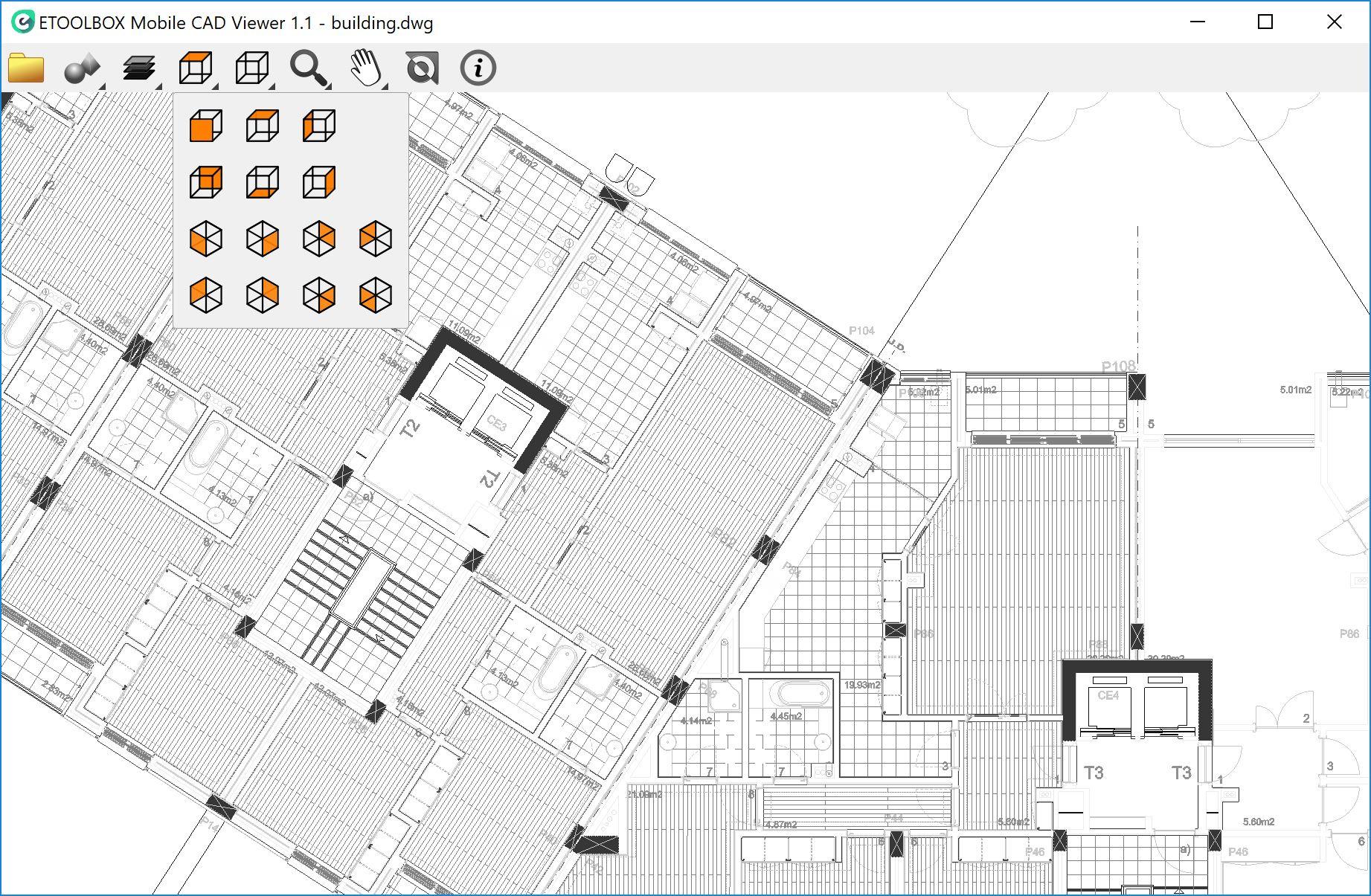Select the left face cube view
1371x896 pixels.
click(319, 126)
